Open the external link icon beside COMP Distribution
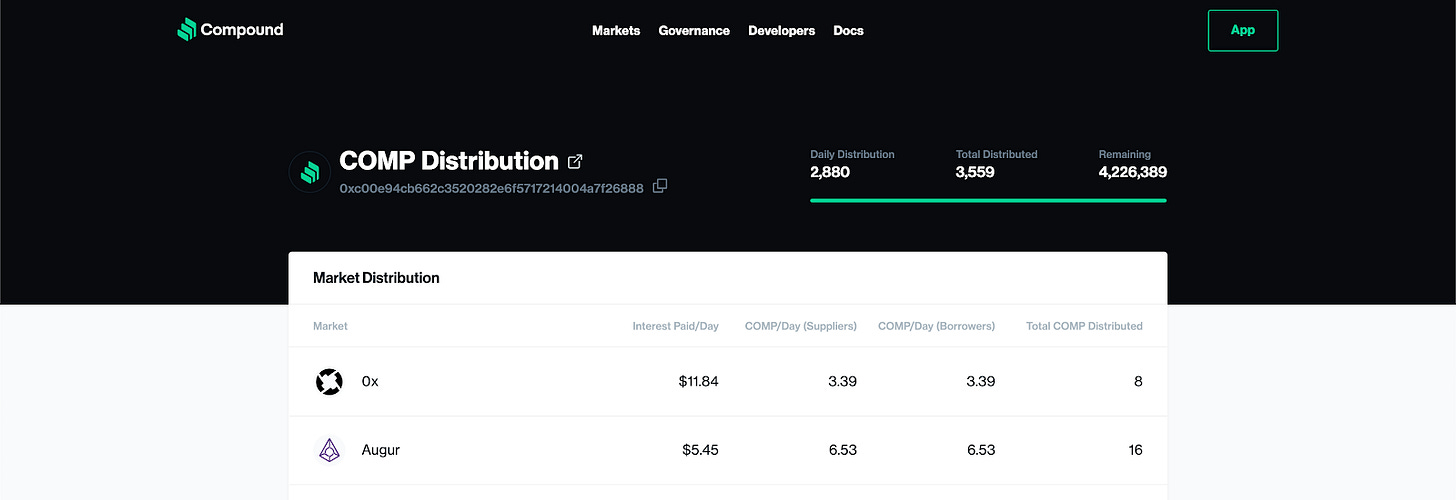The image size is (1456, 500). 575,161
